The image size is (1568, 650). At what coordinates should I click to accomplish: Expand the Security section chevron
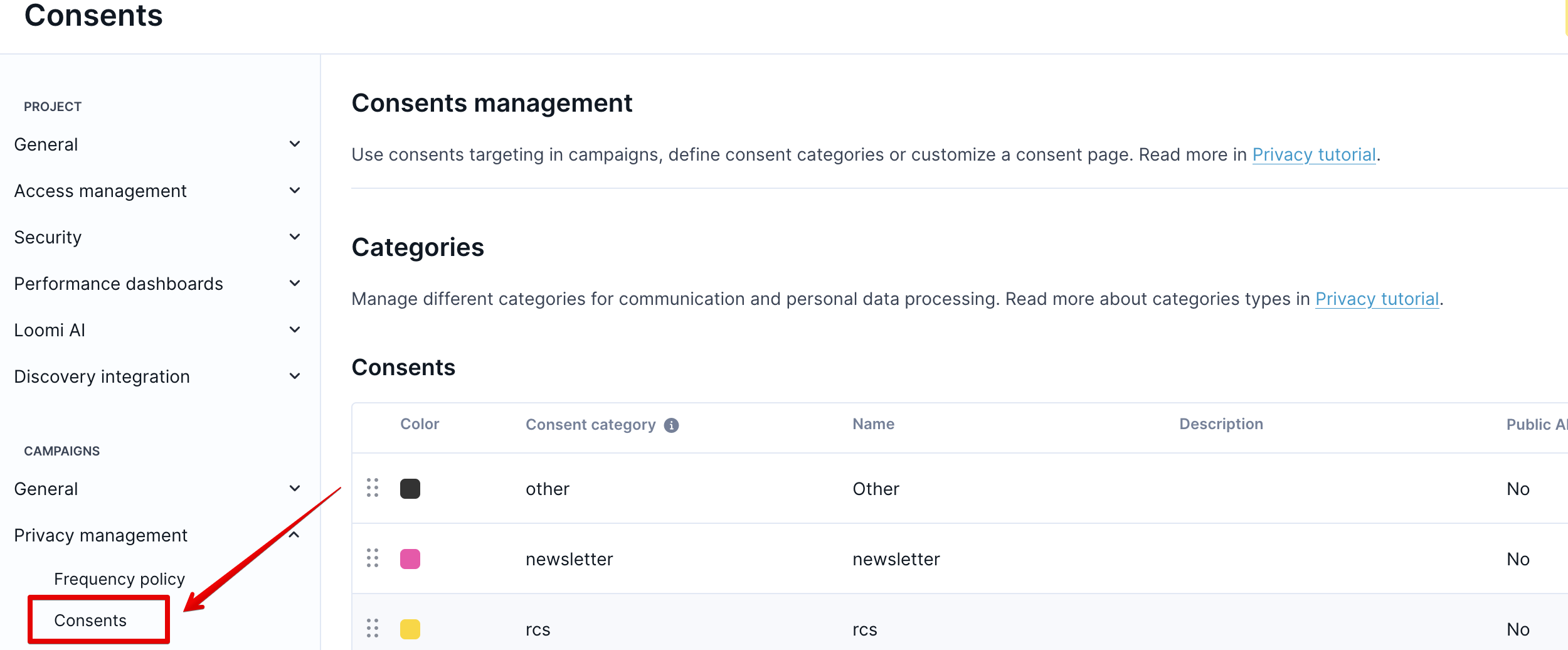click(295, 237)
